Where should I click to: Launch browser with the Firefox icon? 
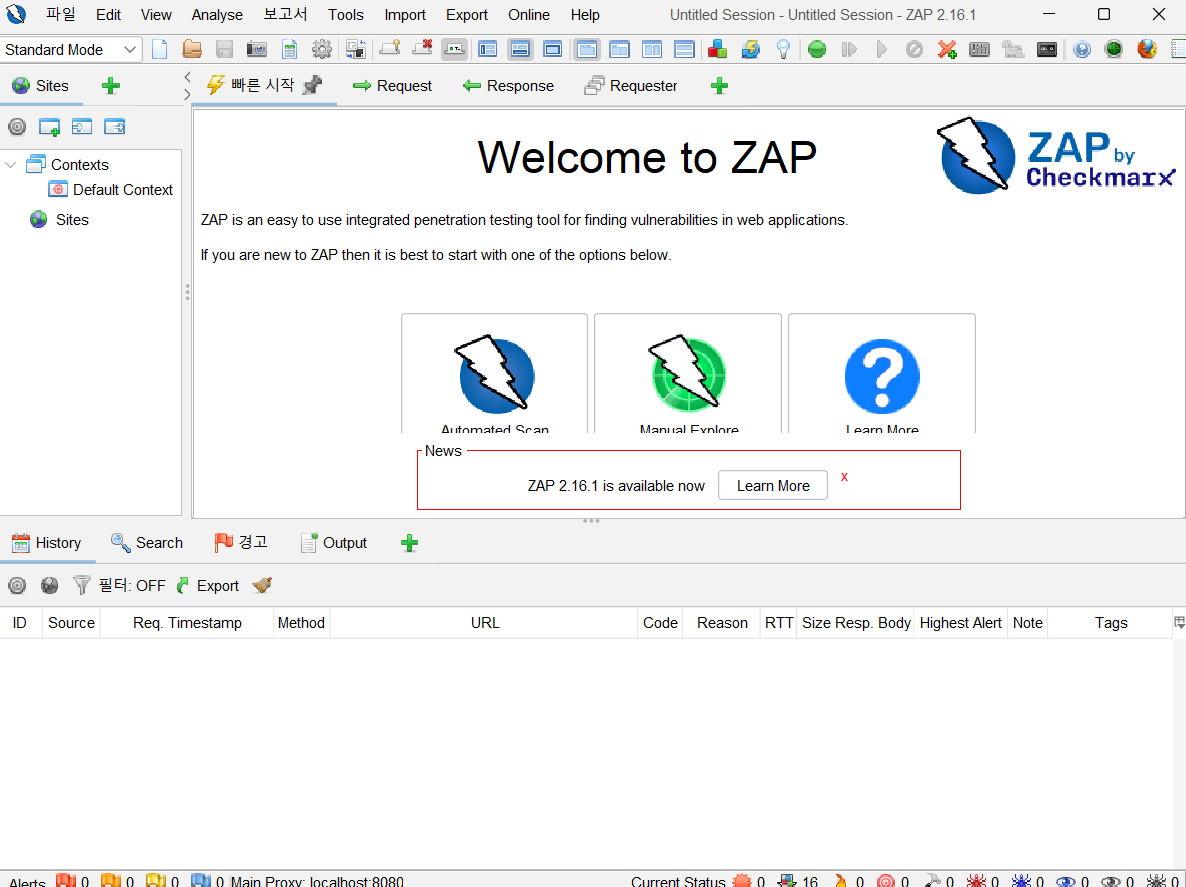pyautogui.click(x=1147, y=49)
